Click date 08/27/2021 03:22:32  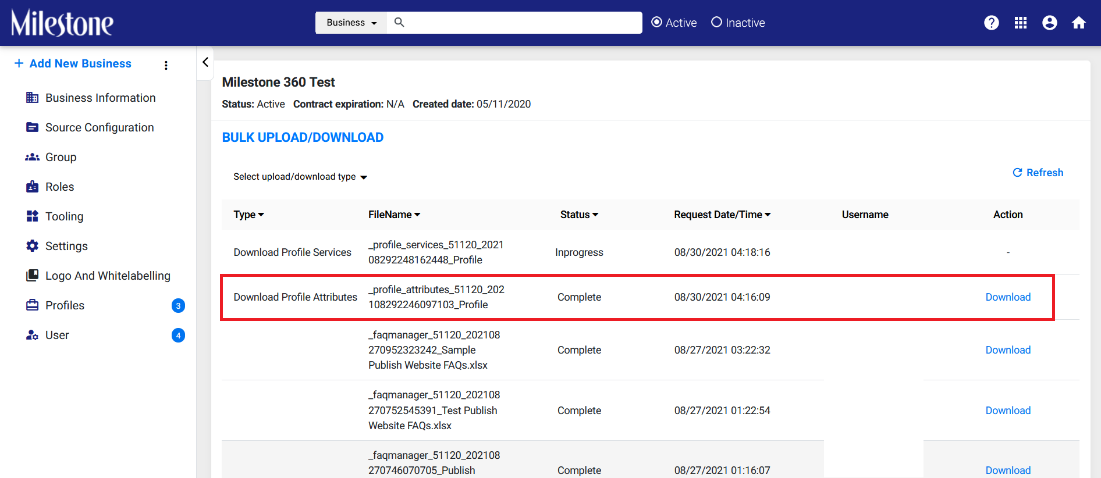[723, 350]
